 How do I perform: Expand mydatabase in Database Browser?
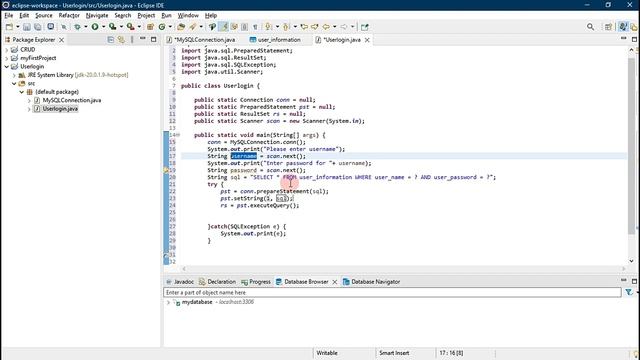tap(168, 302)
